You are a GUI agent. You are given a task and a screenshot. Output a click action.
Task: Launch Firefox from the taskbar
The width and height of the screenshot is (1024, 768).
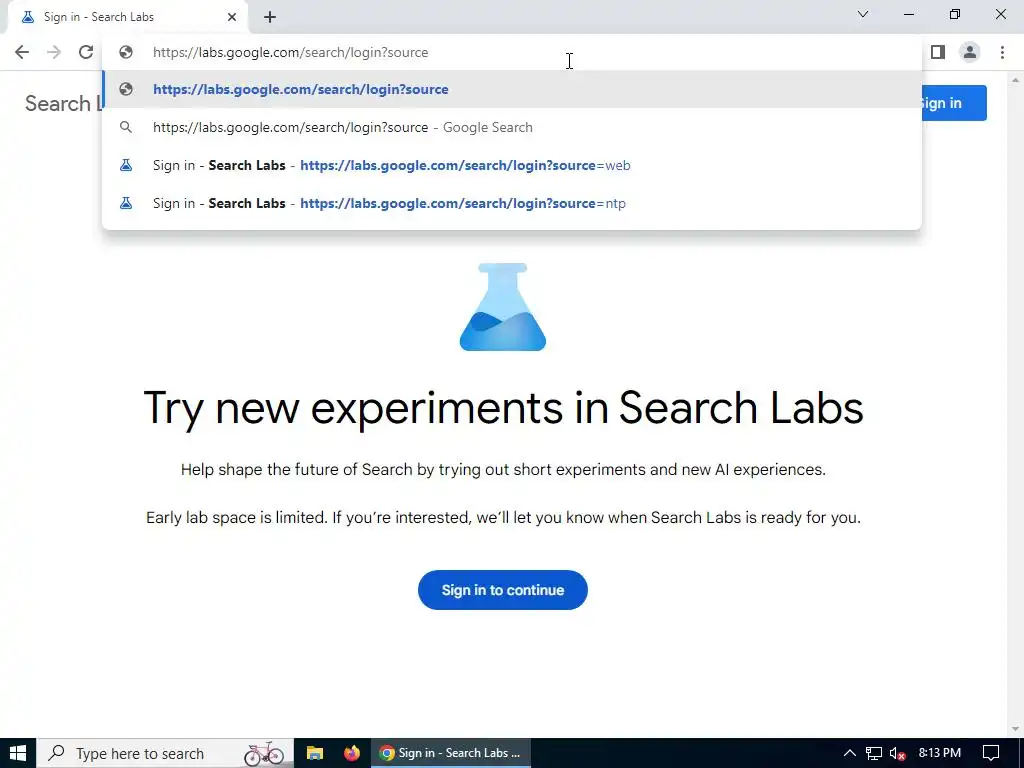coord(351,753)
